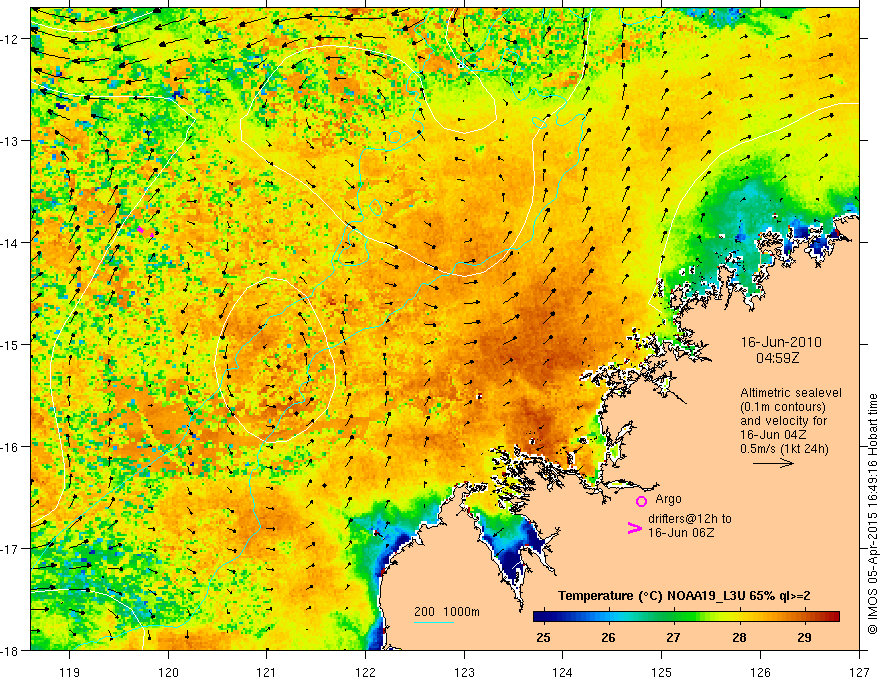Click the magenta drifters arrowhead legend symbol
Image resolution: width=880 pixels, height=680 pixels.
[x=634, y=528]
